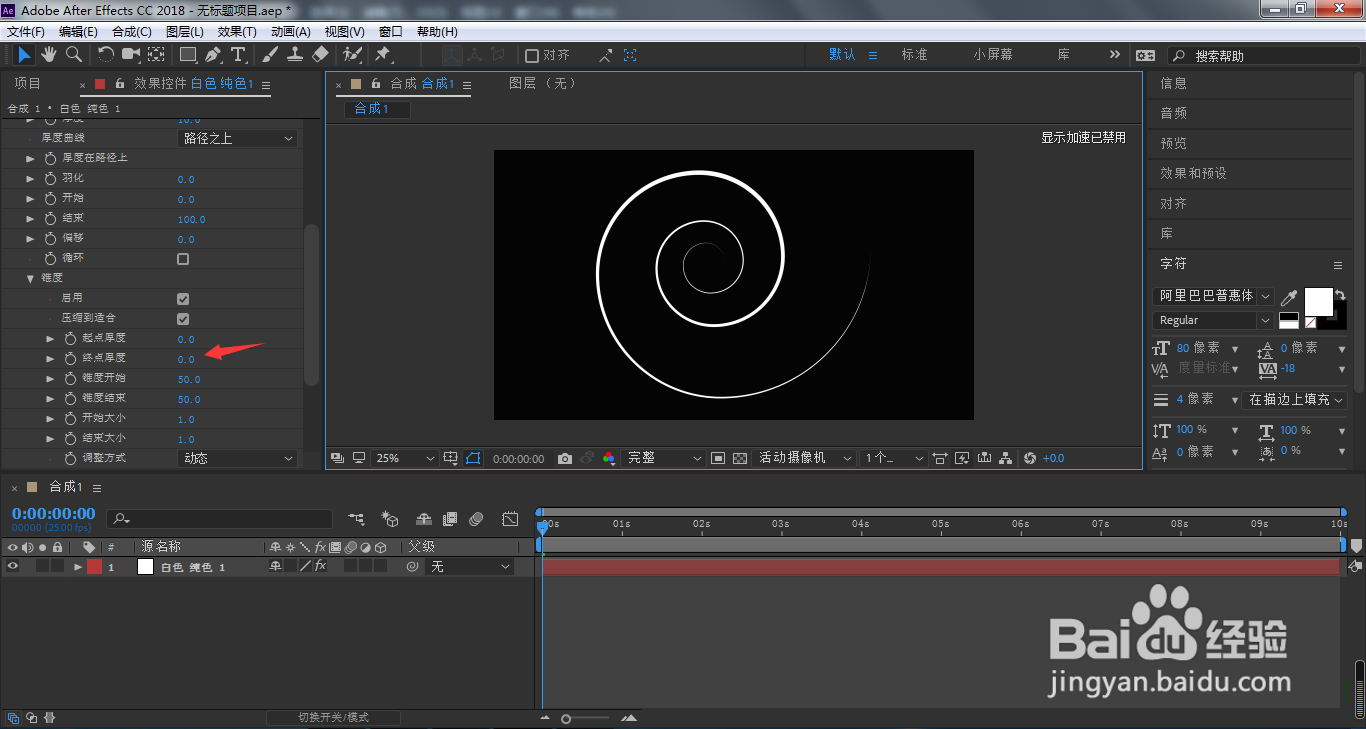The width and height of the screenshot is (1366, 729).
Task: Open the parent 无 dropdown for layer 1
Action: pyautogui.click(x=468, y=566)
